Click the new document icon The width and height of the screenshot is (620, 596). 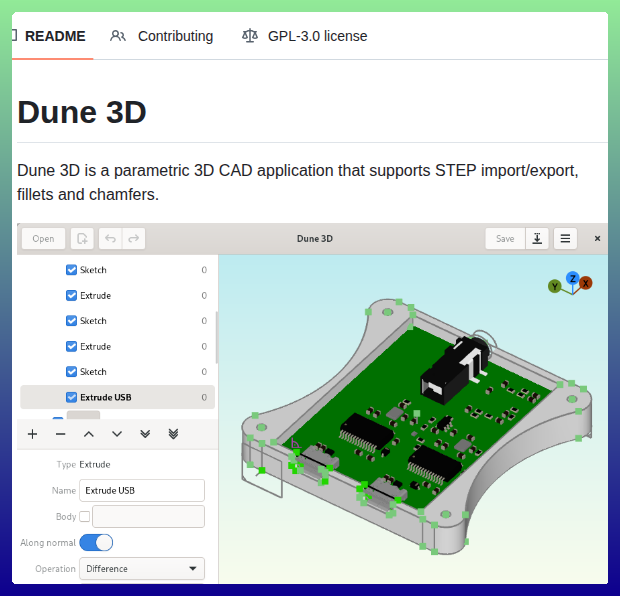click(x=82, y=238)
